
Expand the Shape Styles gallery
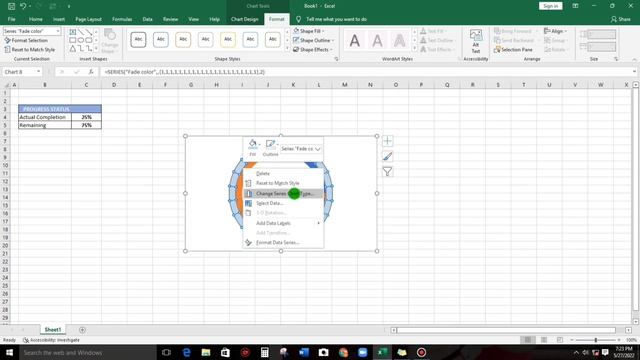(x=287, y=49)
